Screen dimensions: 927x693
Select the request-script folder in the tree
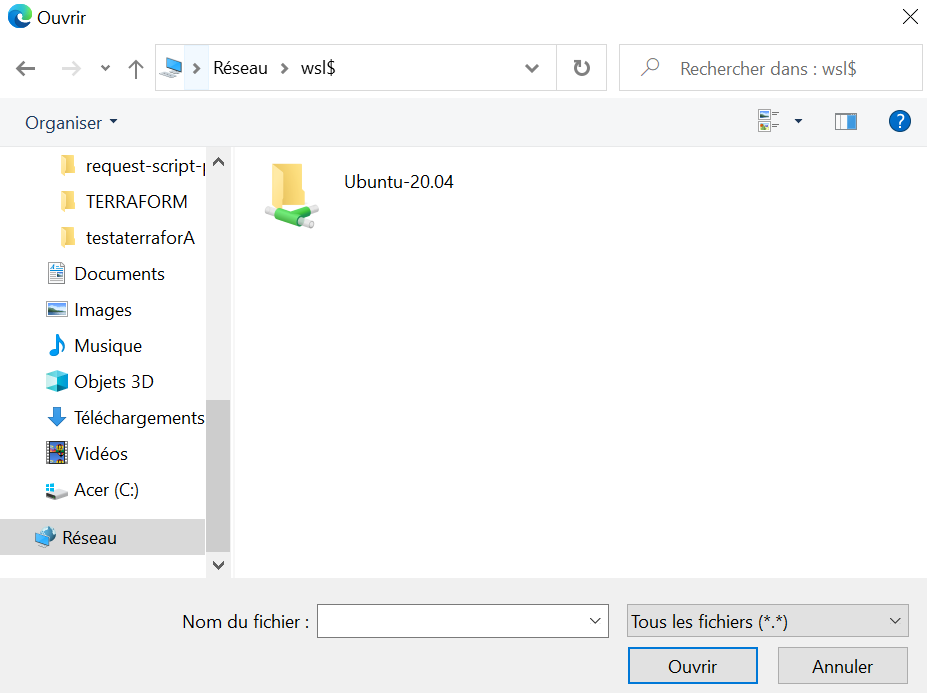tap(132, 166)
